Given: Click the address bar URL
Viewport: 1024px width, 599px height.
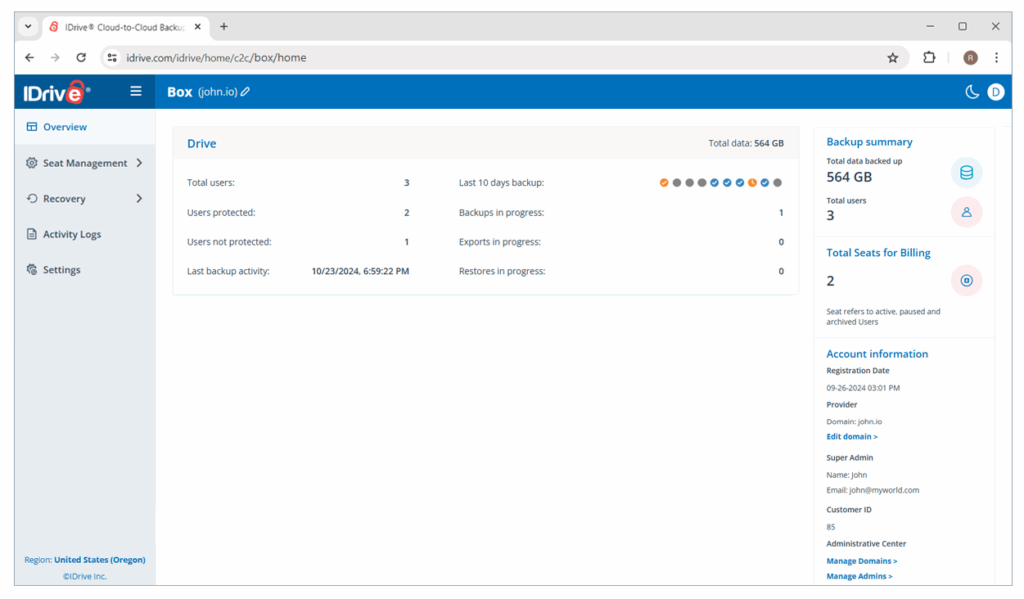Looking at the screenshot, I should click(216, 57).
